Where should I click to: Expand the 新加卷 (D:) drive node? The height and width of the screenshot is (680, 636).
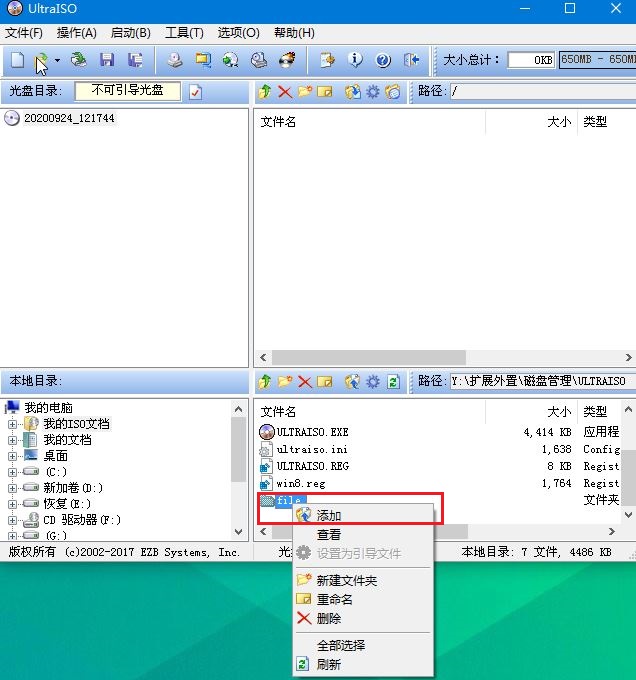pos(12,488)
